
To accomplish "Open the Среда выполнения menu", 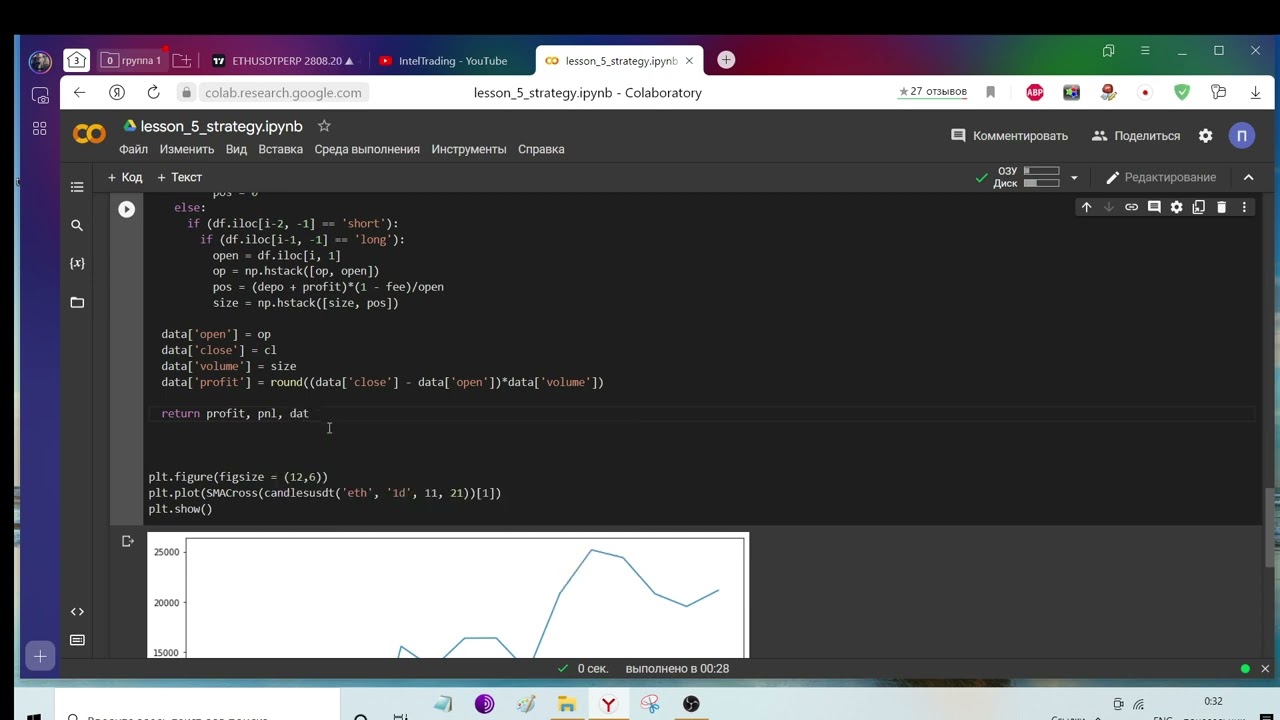I will [367, 149].
